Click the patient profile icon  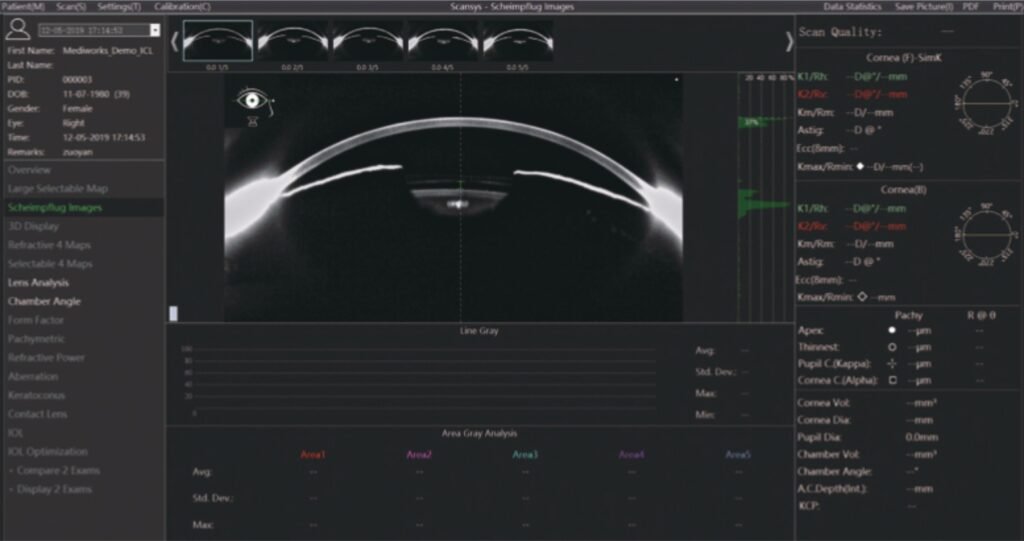[17, 29]
